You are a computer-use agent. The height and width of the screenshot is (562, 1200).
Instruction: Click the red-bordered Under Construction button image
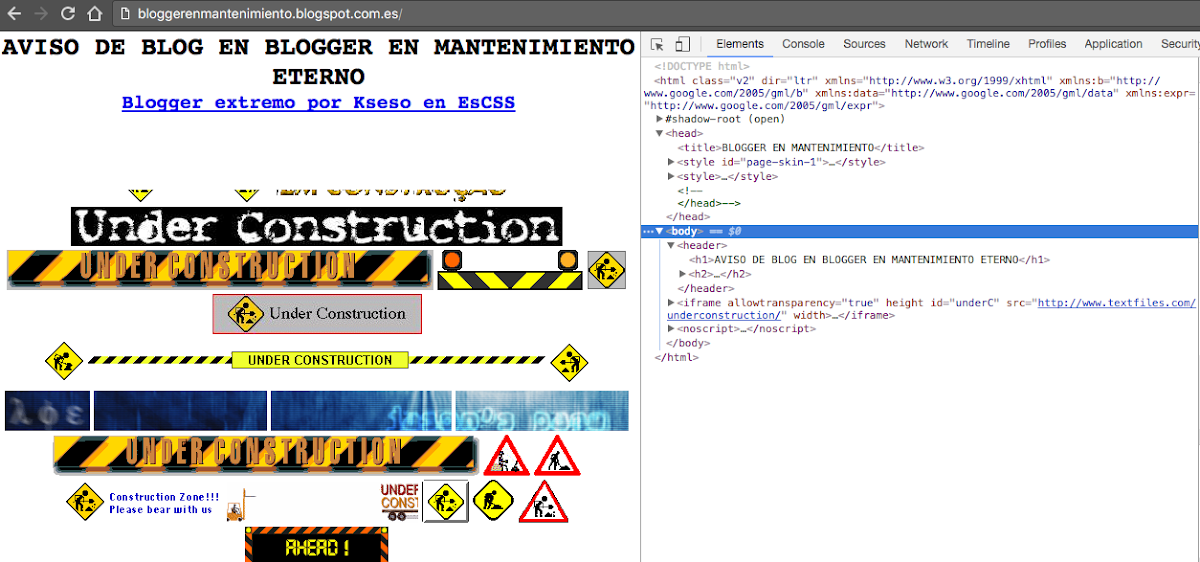pos(317,314)
